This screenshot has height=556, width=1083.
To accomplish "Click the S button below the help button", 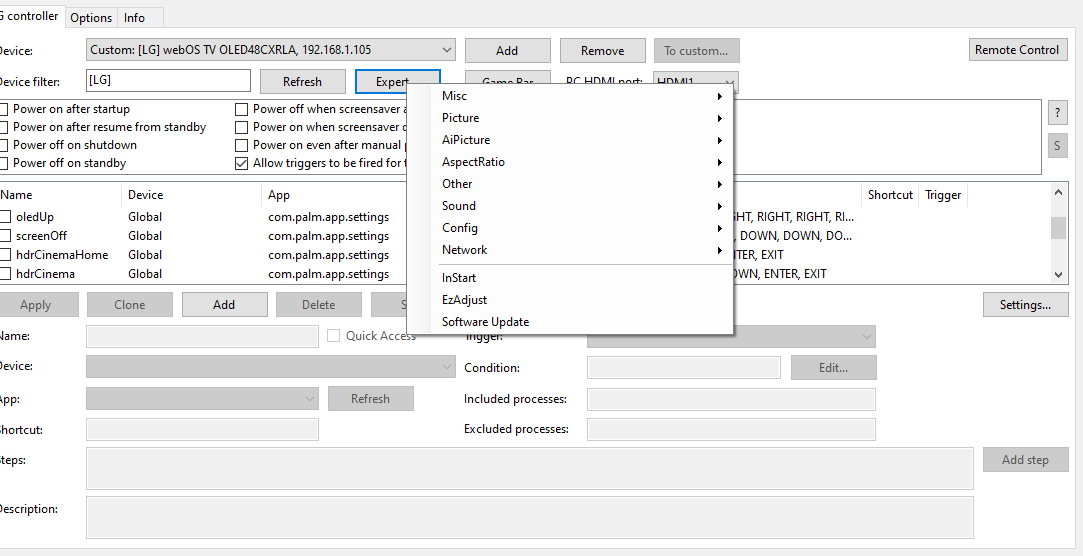I will (x=1057, y=146).
